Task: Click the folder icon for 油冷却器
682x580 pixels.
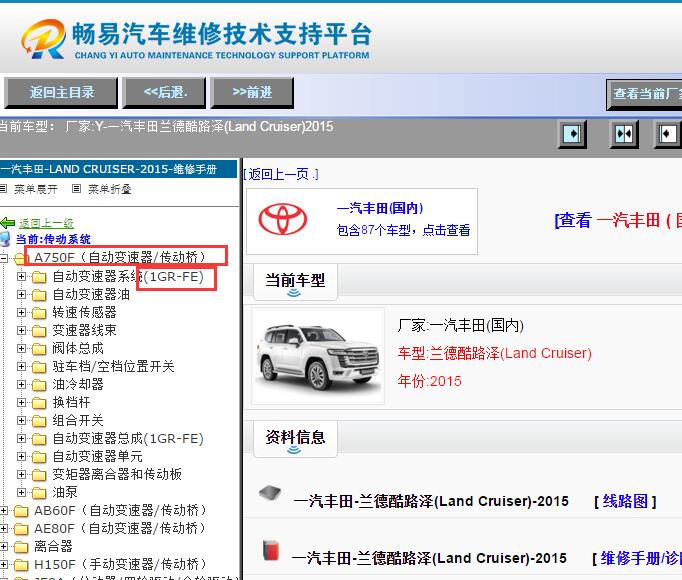Action: 39,385
